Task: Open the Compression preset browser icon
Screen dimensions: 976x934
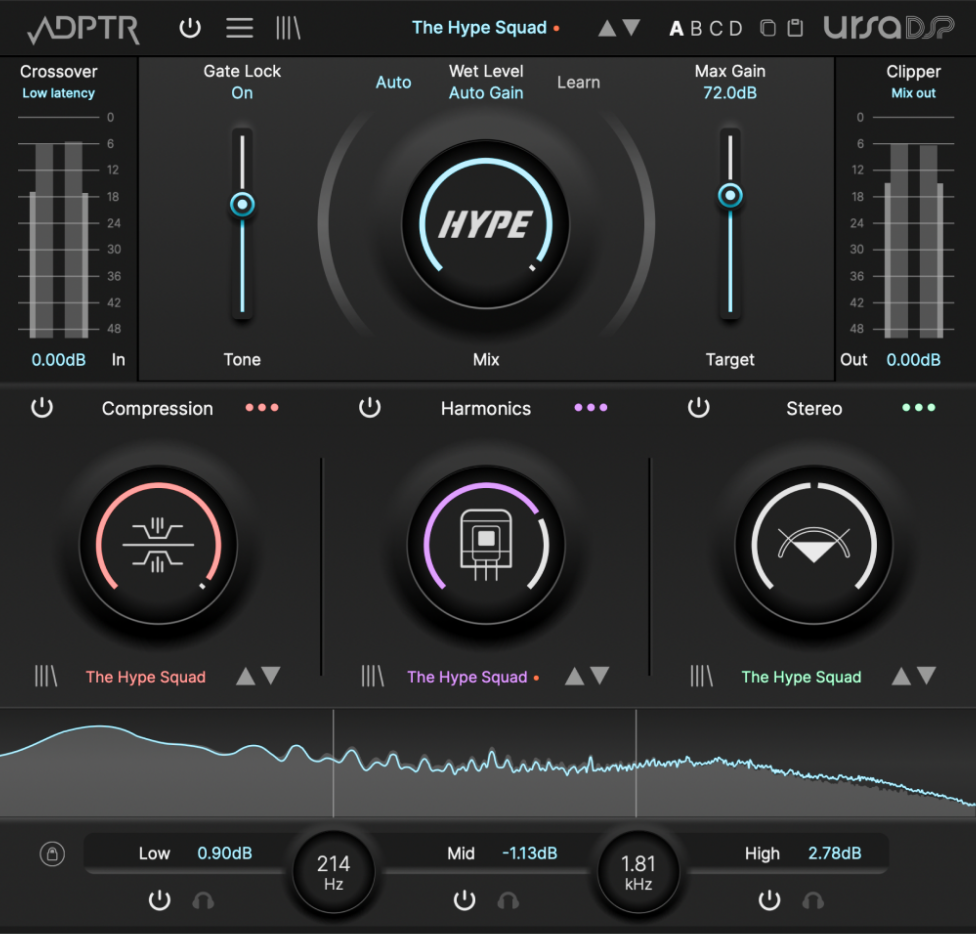Action: coord(46,676)
